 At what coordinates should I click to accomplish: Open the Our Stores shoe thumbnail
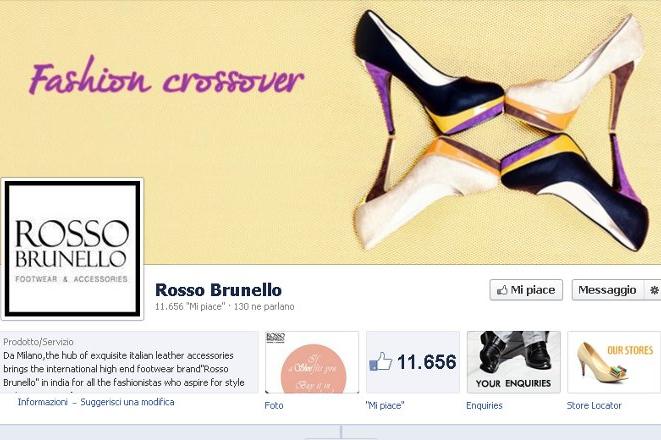pyautogui.click(x=614, y=362)
